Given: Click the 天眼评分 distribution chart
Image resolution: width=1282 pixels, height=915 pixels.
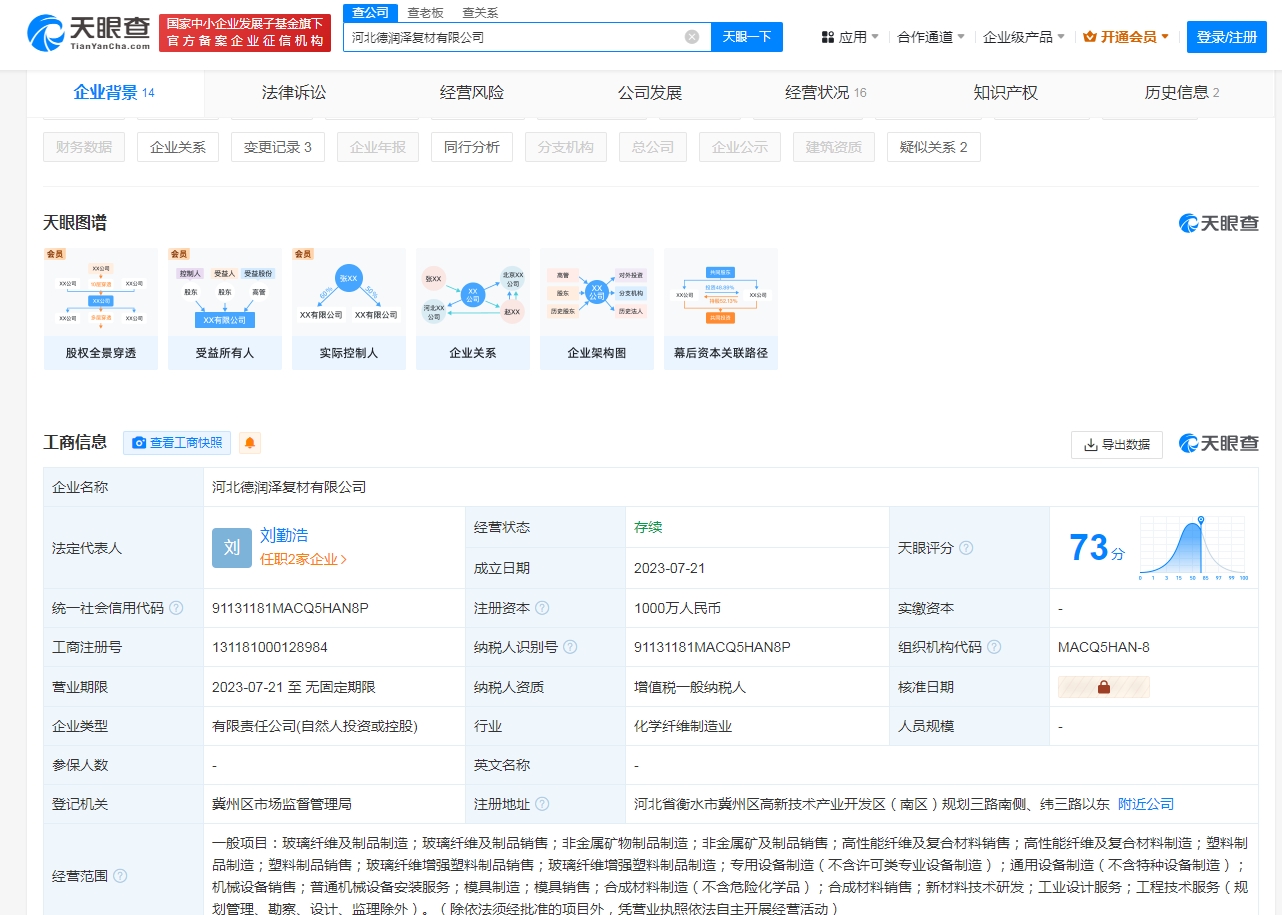Looking at the screenshot, I should point(1193,548).
